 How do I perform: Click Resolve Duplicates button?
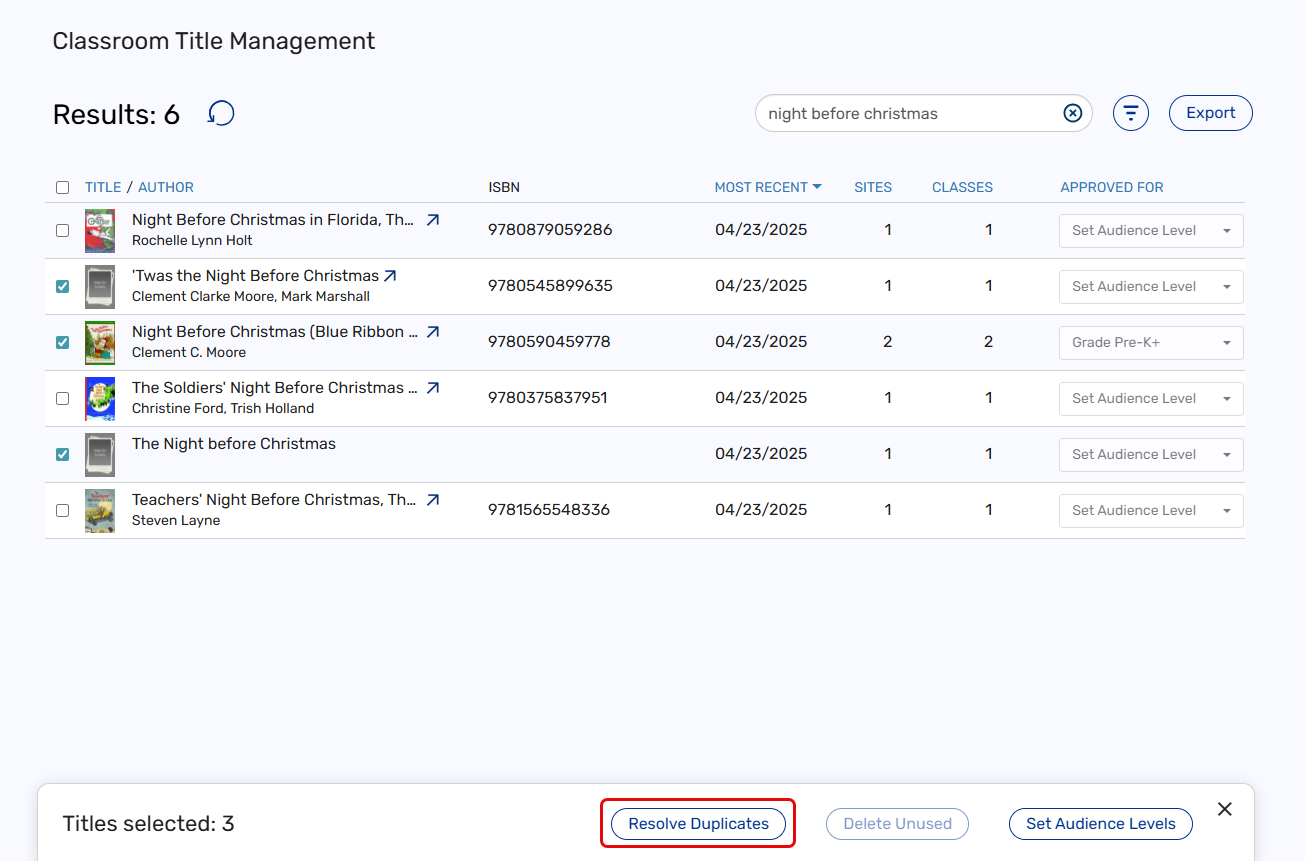(x=698, y=824)
